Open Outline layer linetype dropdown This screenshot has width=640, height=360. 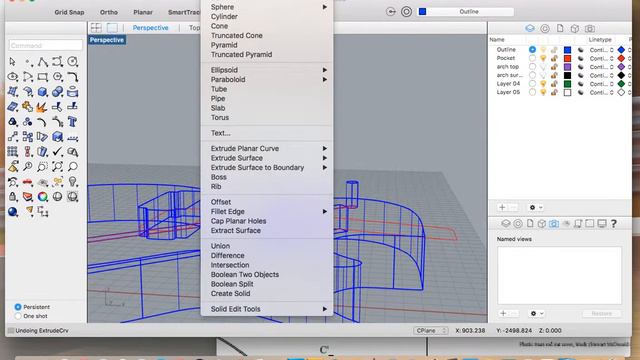click(601, 50)
